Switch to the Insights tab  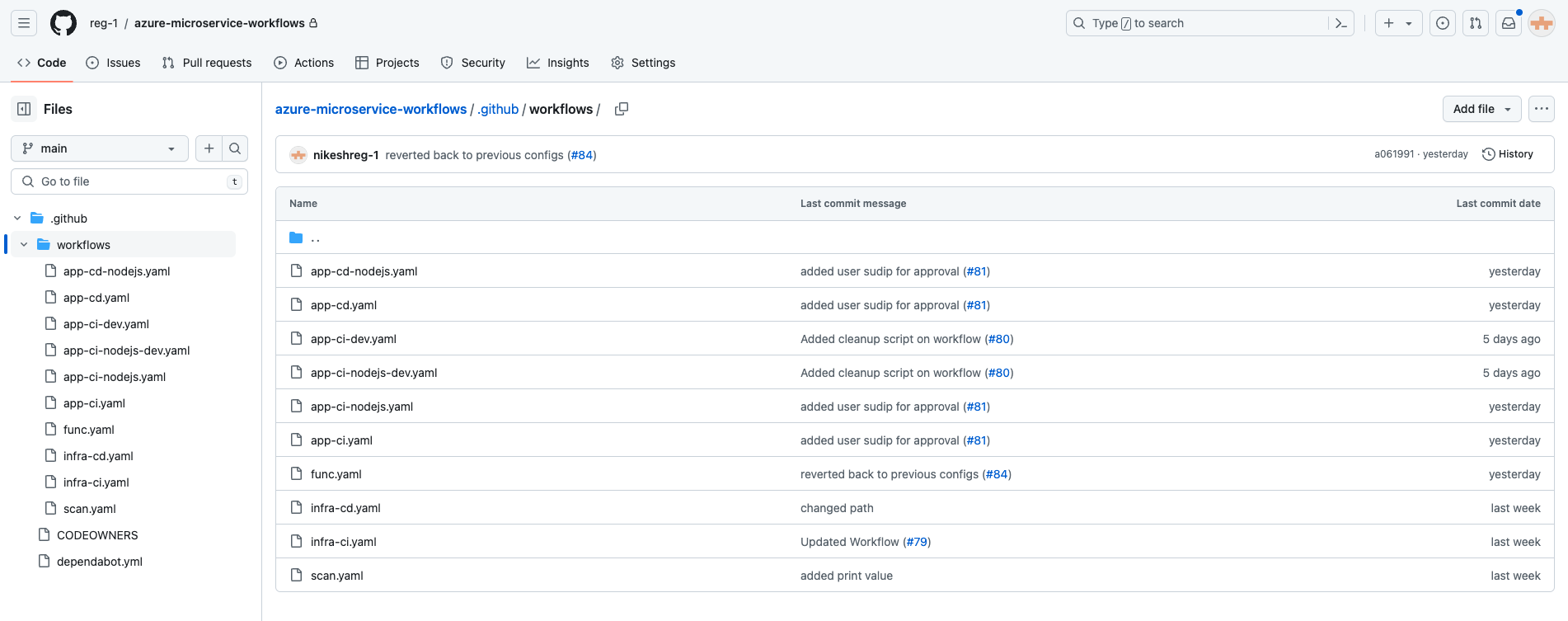(x=558, y=63)
